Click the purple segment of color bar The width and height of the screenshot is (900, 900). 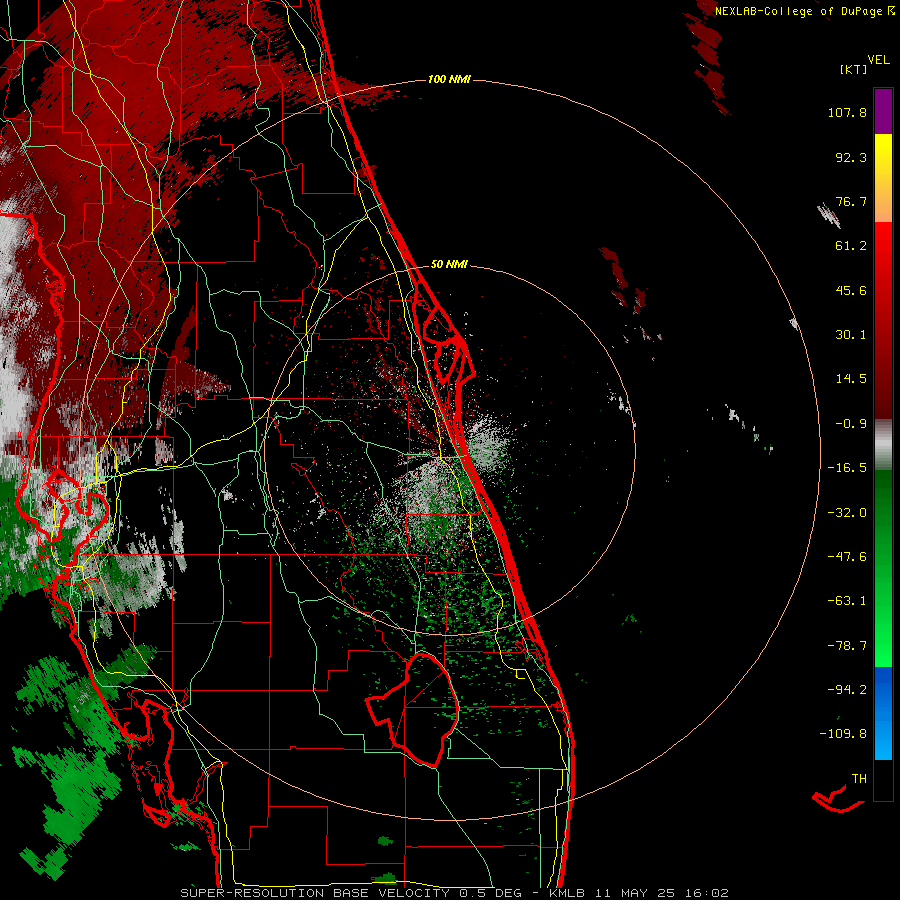click(883, 111)
